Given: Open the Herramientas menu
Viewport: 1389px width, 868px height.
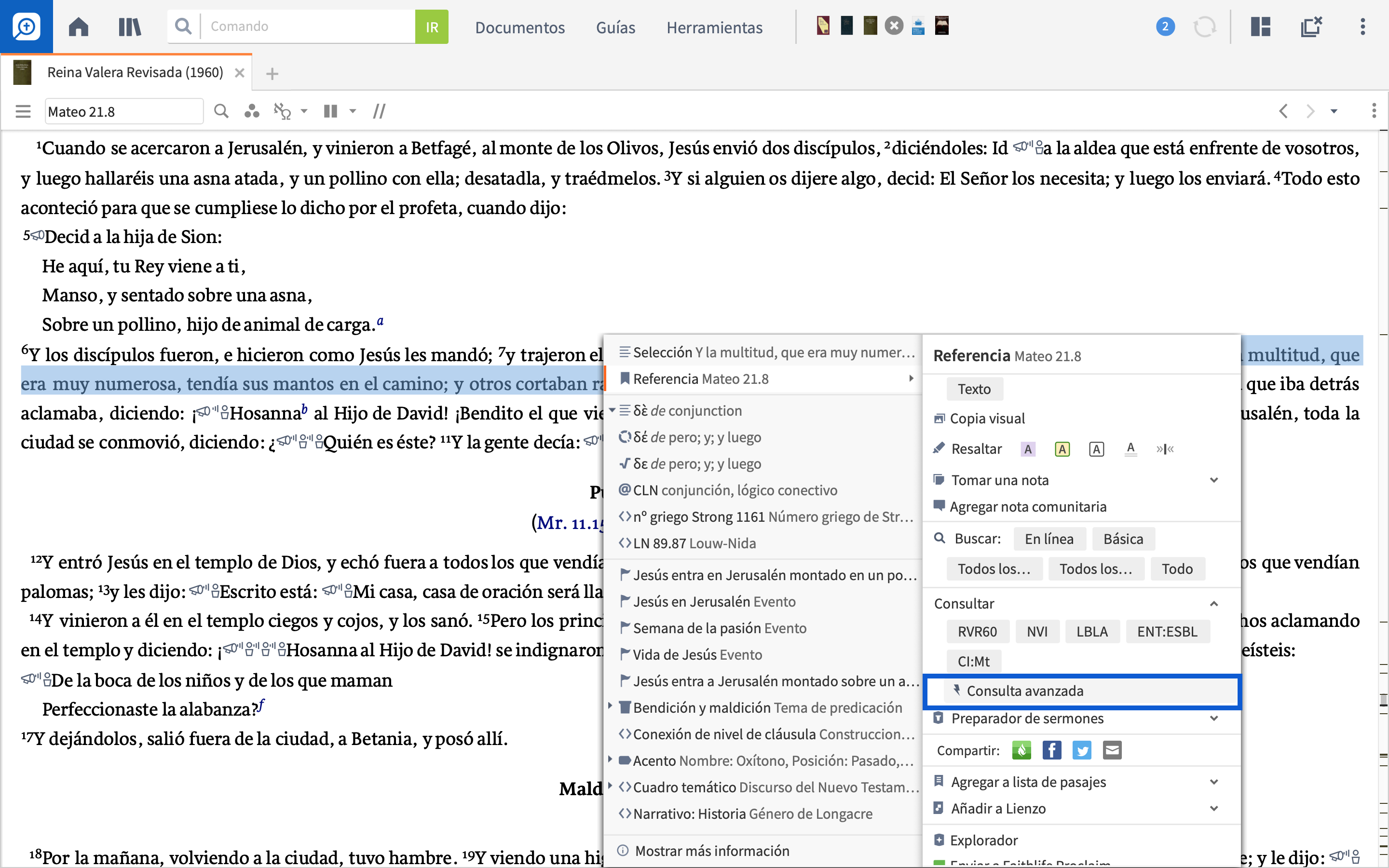Looking at the screenshot, I should point(714,27).
